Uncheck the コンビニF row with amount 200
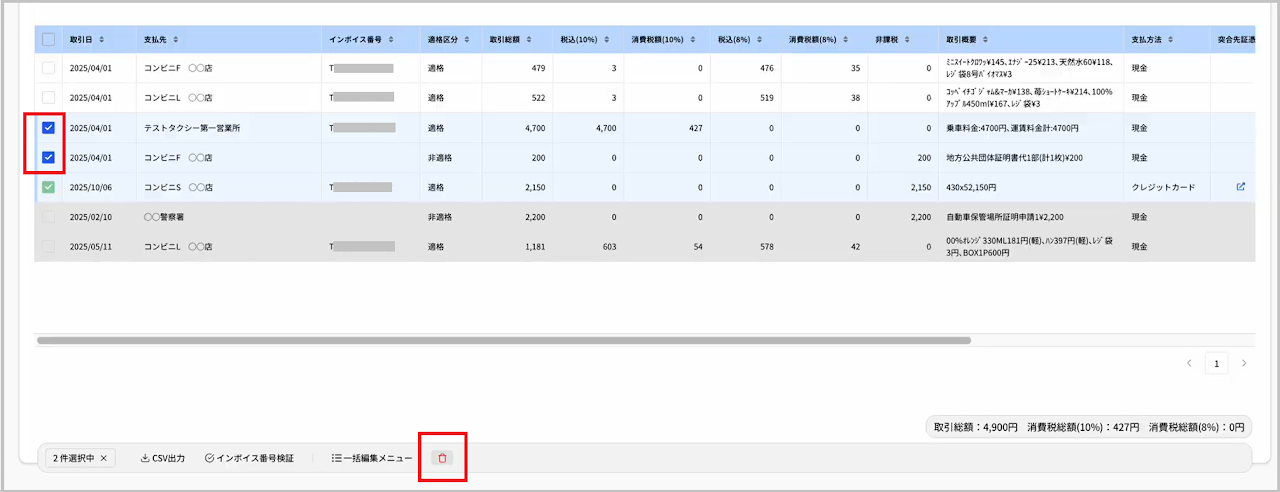This screenshot has height=492, width=1280. 48,157
